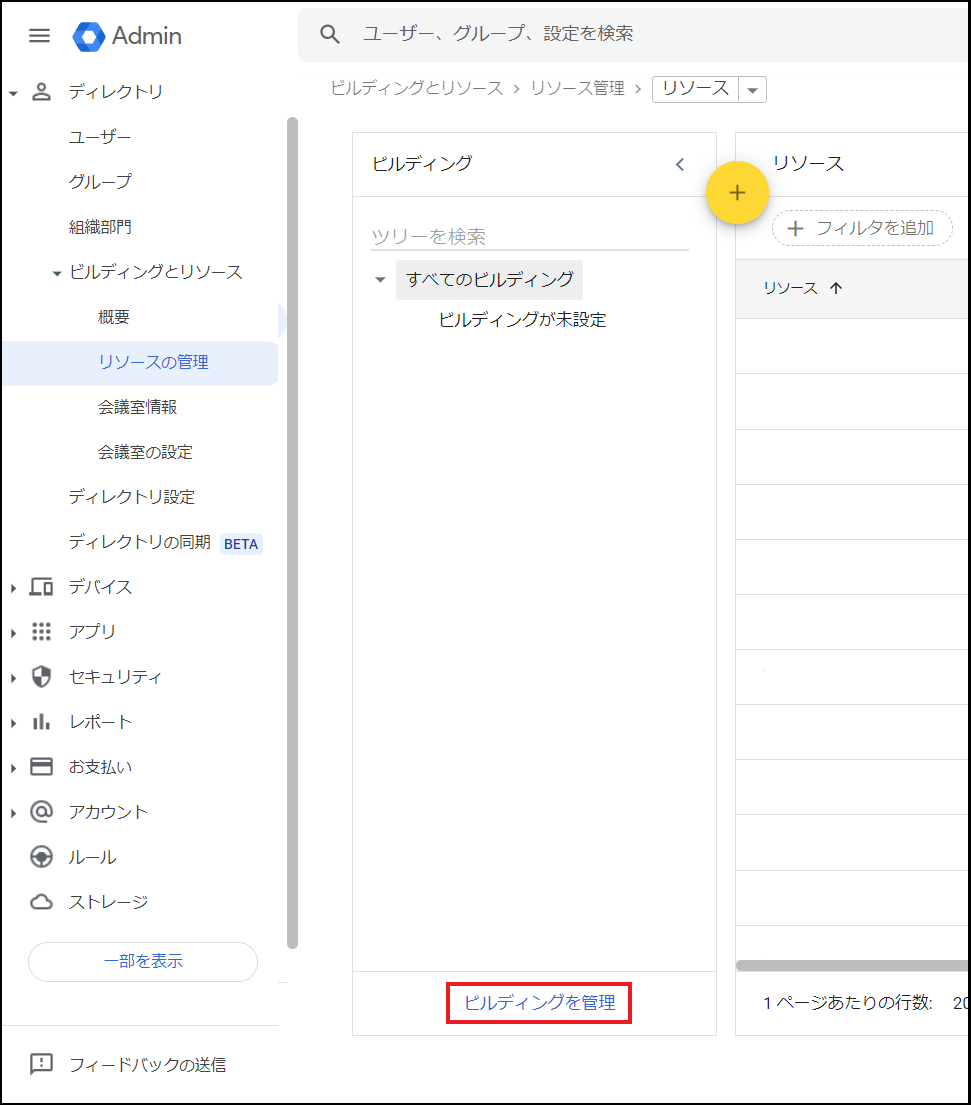Collapse the ディレクトリ sidebar section
Viewport: 971px width, 1105px height.
point(13,93)
